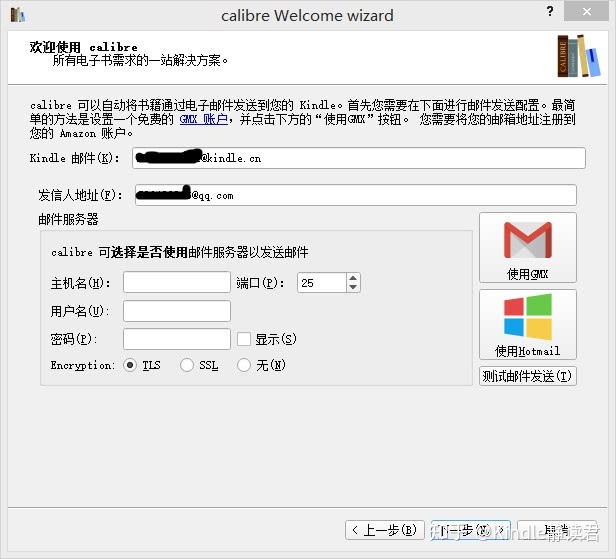Go back with 上一步(B) button
Screen dimensions: 616x559
tap(385, 530)
